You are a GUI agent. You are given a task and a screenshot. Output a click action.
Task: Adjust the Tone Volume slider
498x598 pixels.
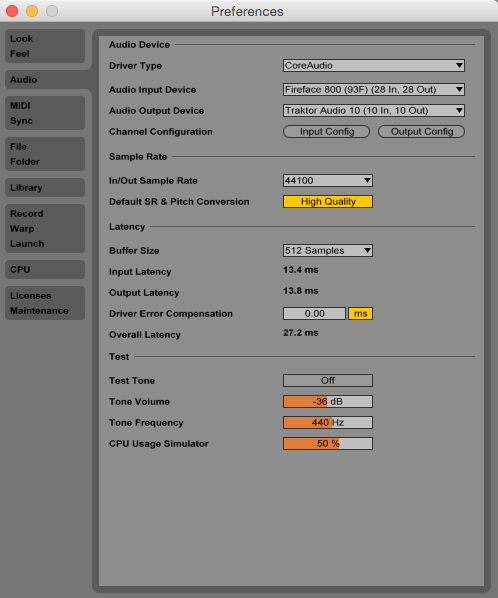tap(328, 402)
